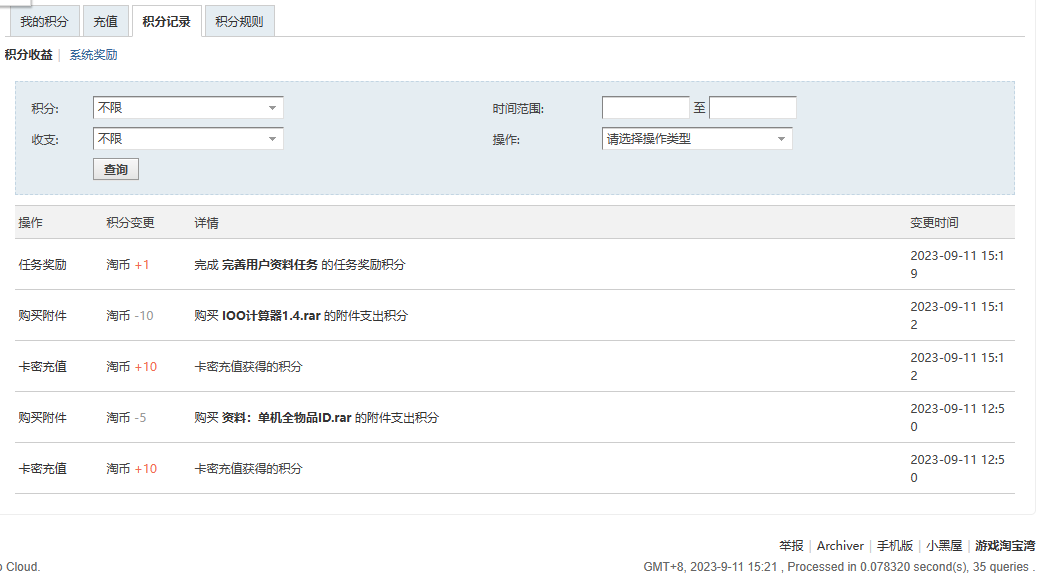Click the 积分收益 sub-navigation link

pyautogui.click(x=28, y=55)
